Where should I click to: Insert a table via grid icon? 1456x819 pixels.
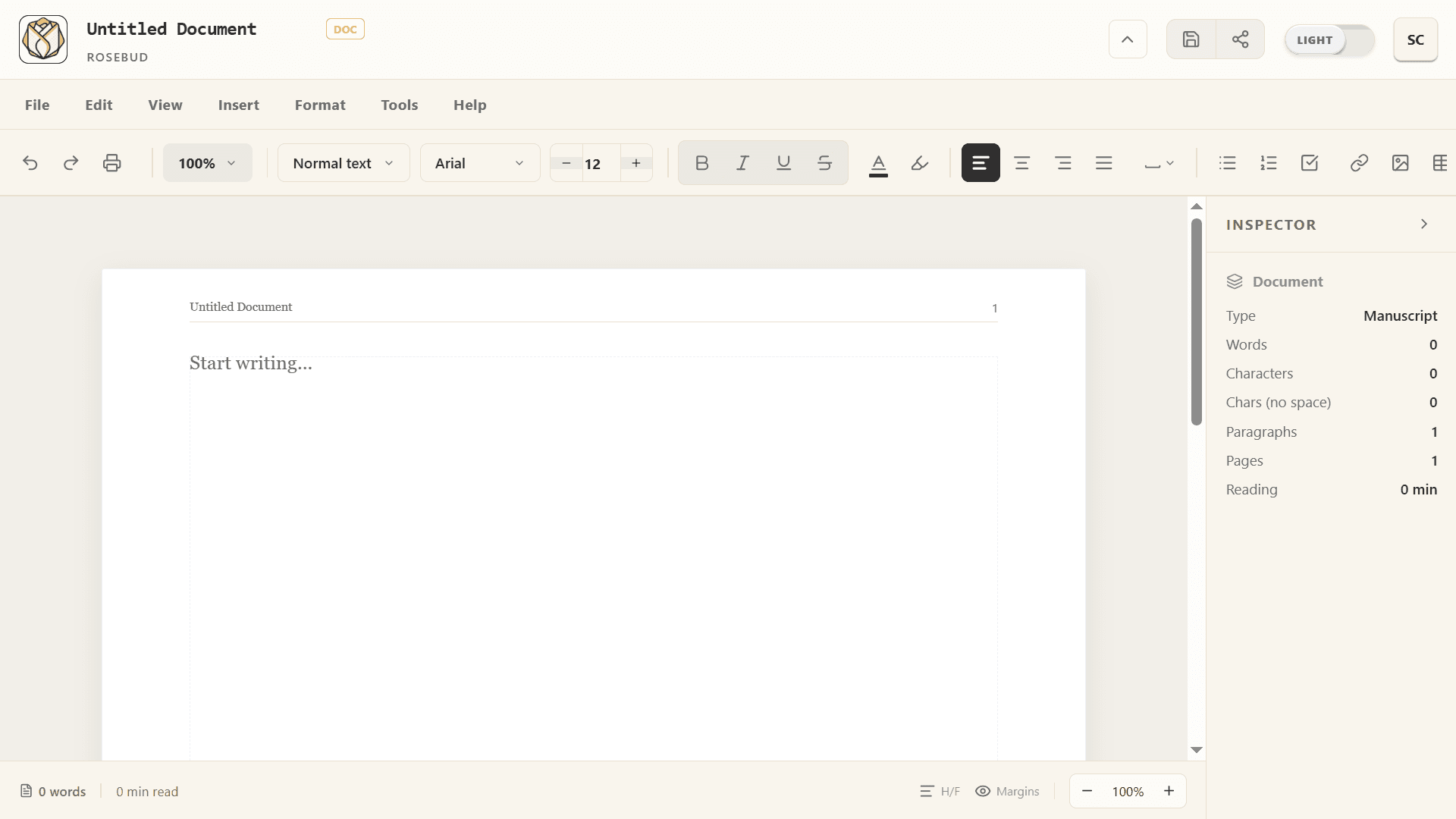point(1440,163)
